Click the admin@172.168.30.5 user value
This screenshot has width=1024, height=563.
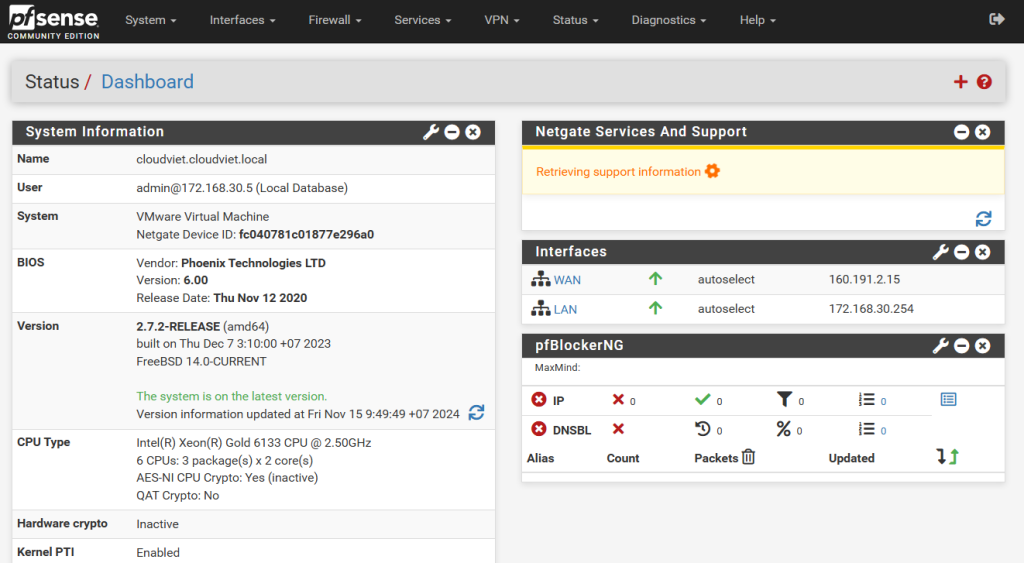(242, 188)
